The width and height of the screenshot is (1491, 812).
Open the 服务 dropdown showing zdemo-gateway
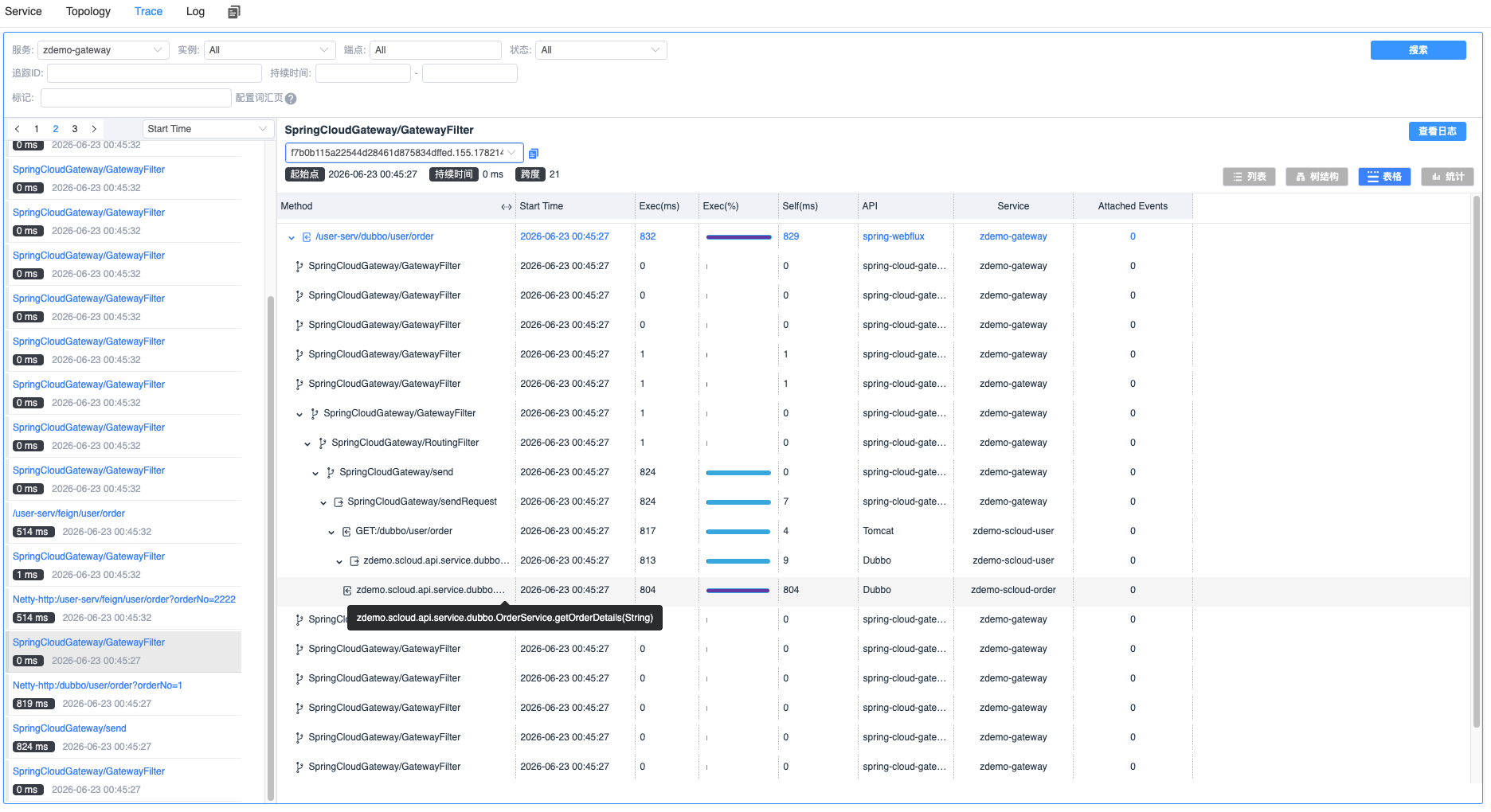[x=104, y=50]
